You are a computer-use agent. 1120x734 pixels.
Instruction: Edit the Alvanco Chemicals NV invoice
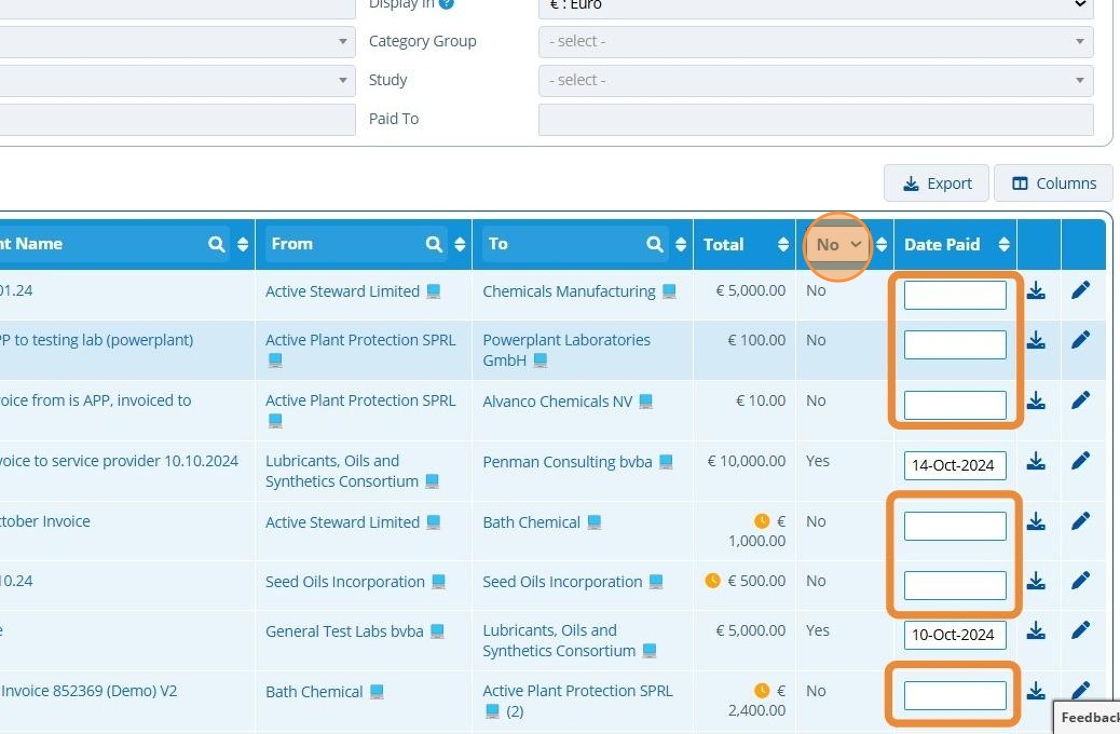coord(1080,400)
